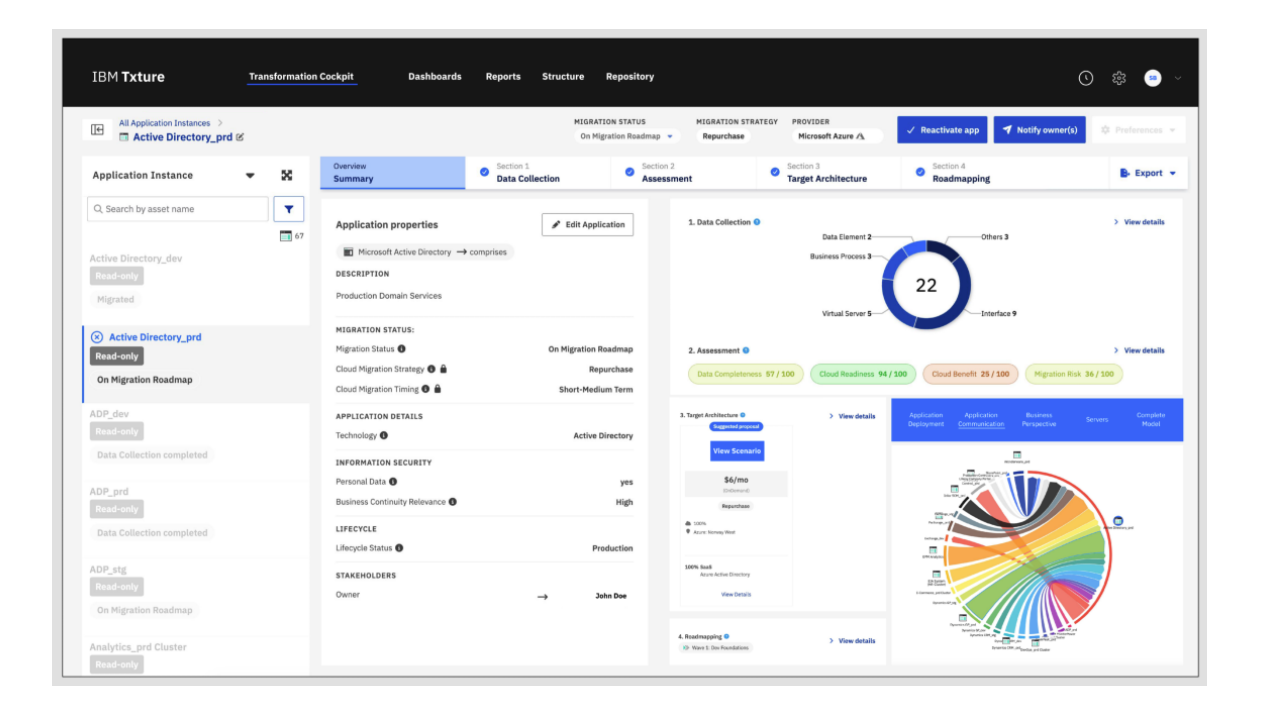Open Reports menu
The width and height of the screenshot is (1280, 720).
(503, 77)
